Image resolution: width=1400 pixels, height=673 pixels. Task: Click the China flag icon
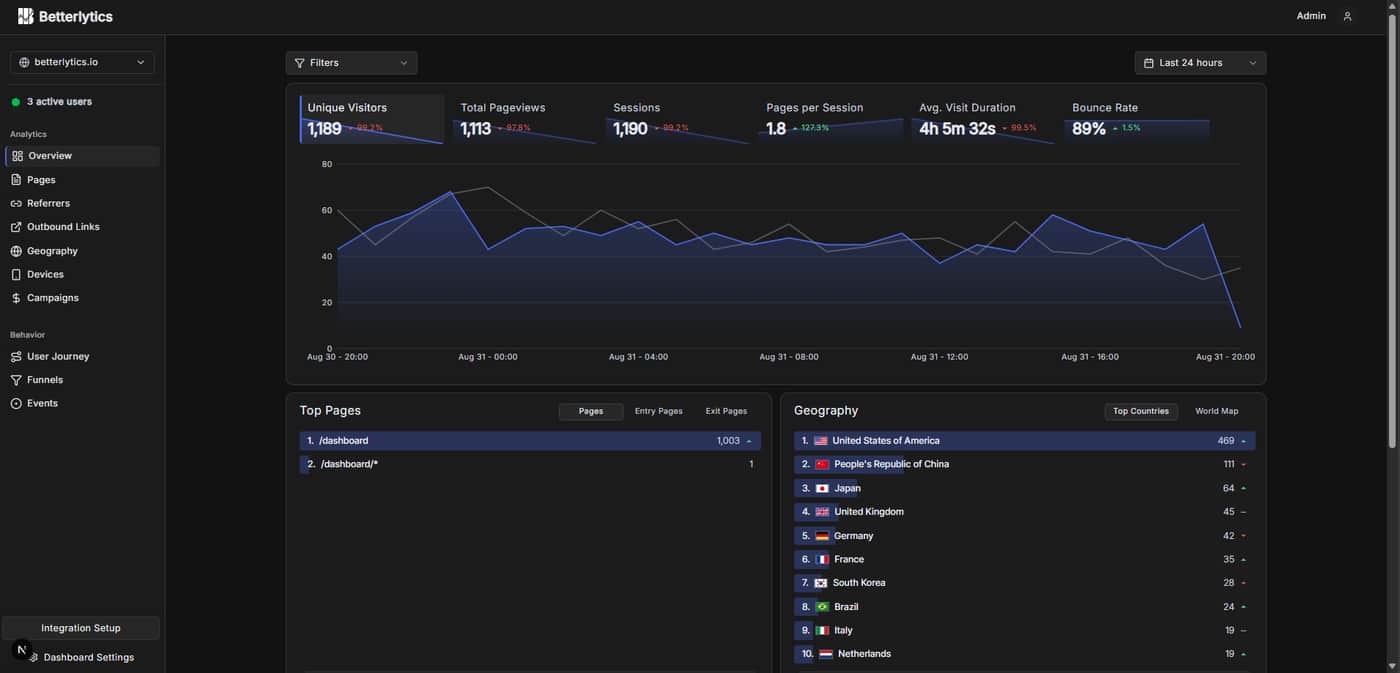click(823, 465)
